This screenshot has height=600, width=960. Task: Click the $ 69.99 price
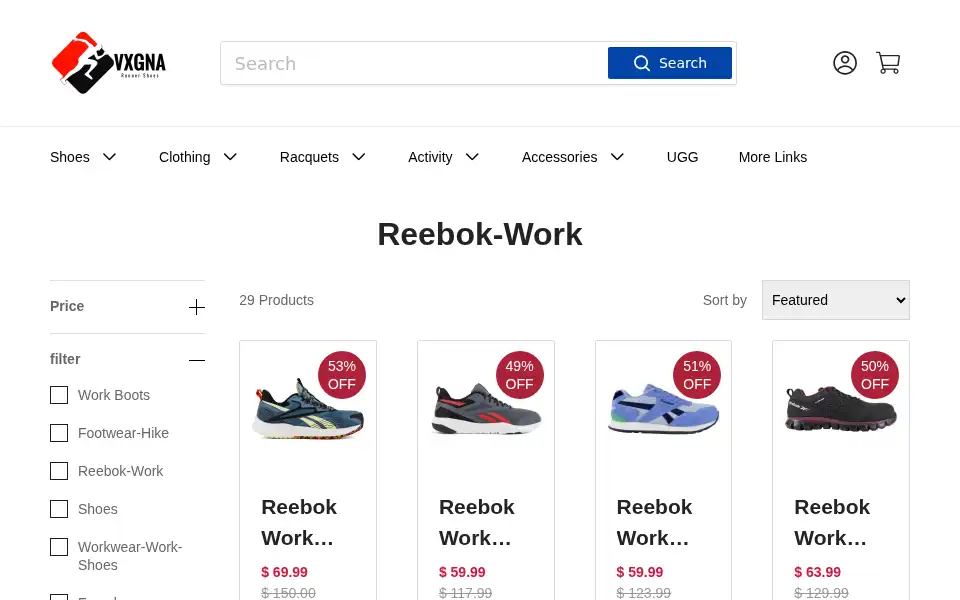click(285, 572)
